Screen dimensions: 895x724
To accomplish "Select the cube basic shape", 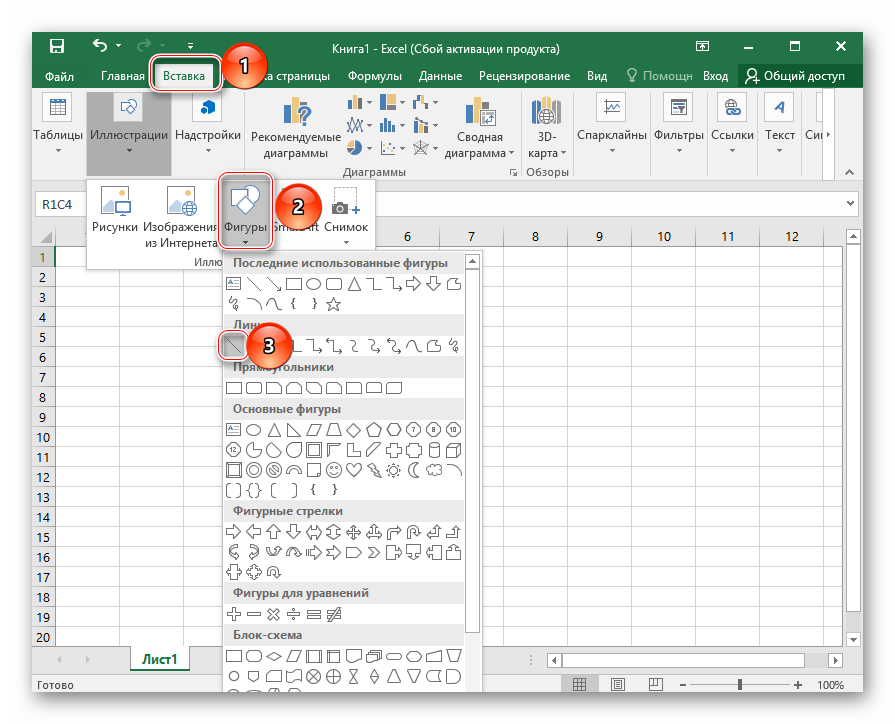I will tap(453, 450).
